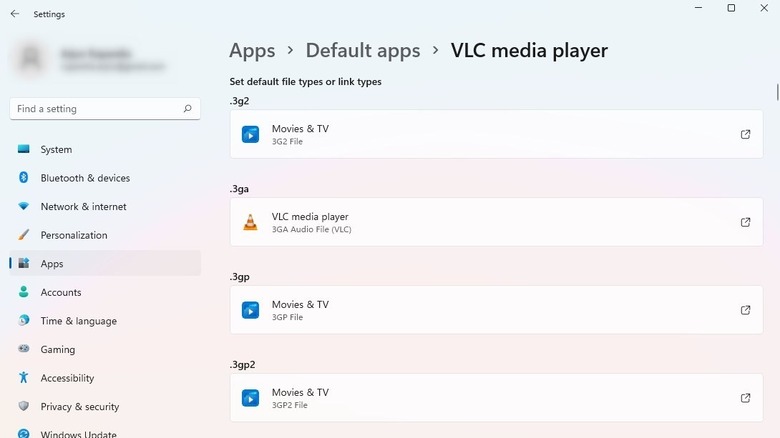
Task: Open the System settings category
Action: point(56,150)
